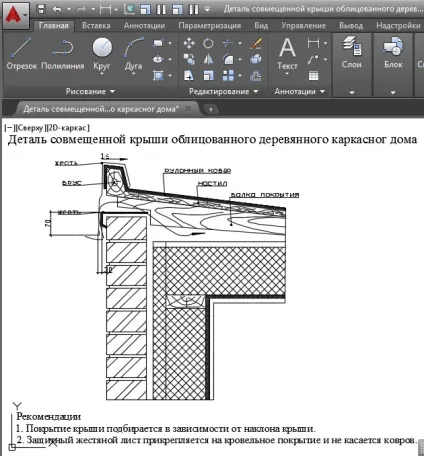The height and width of the screenshot is (456, 424).
Task: Click the Undo arrow button
Action: [x=57, y=9]
